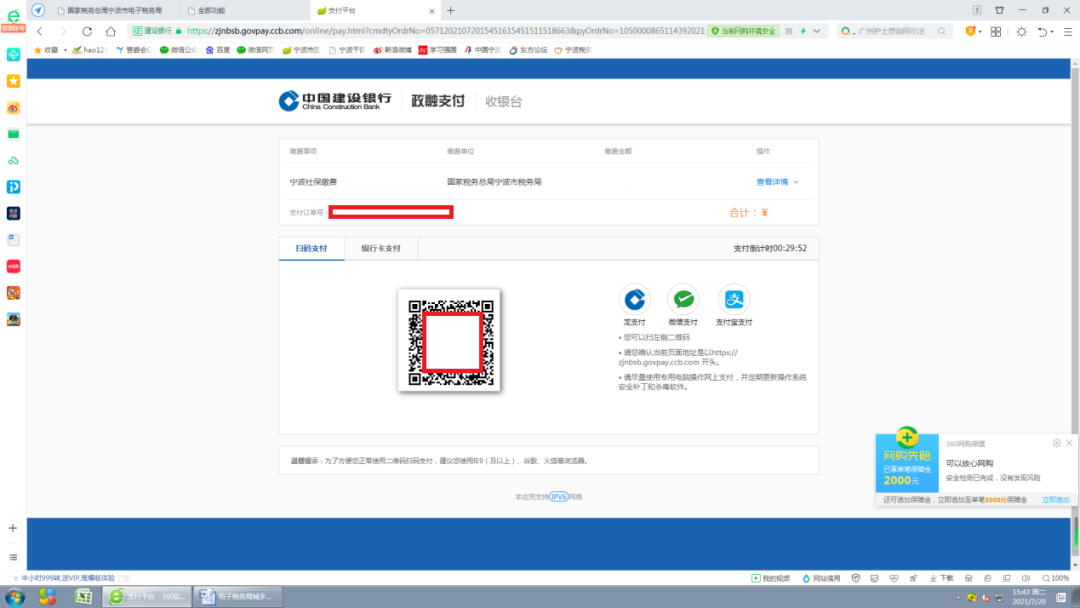Image resolution: width=1080 pixels, height=608 pixels.
Task: Open the address bar dropdown arrow
Action: coord(817,31)
